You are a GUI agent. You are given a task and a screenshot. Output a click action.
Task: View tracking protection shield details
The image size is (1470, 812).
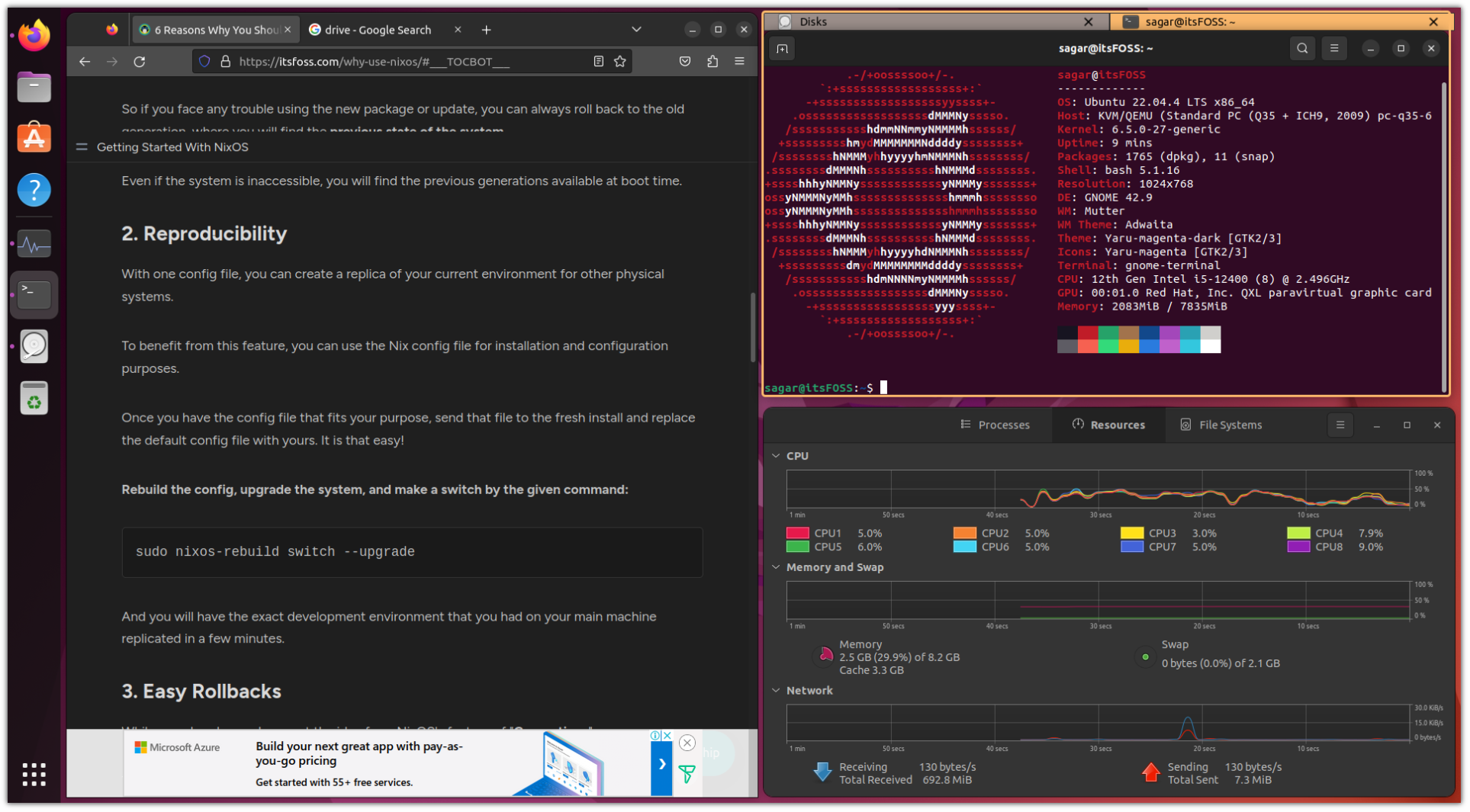click(x=204, y=61)
